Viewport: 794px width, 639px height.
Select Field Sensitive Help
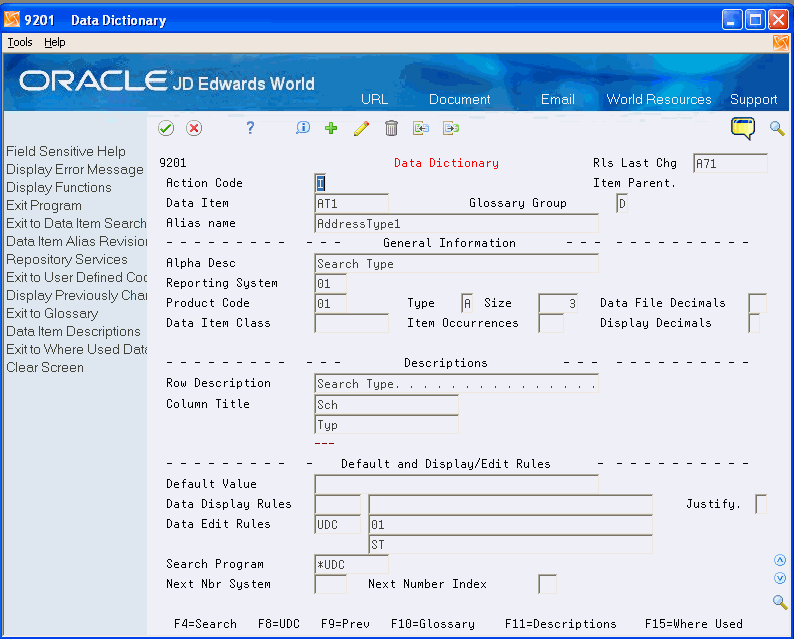(x=66, y=151)
